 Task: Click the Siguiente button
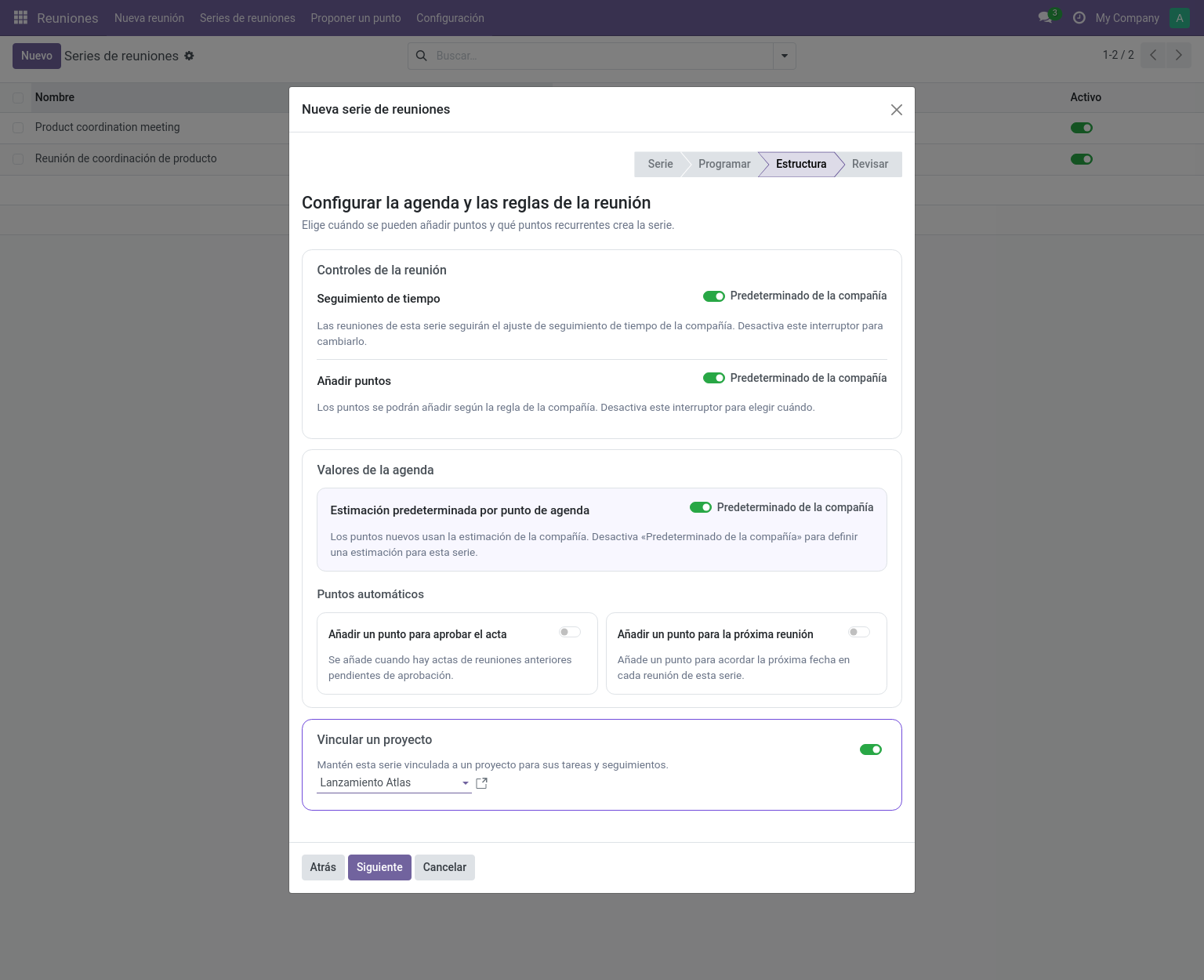tap(379, 867)
